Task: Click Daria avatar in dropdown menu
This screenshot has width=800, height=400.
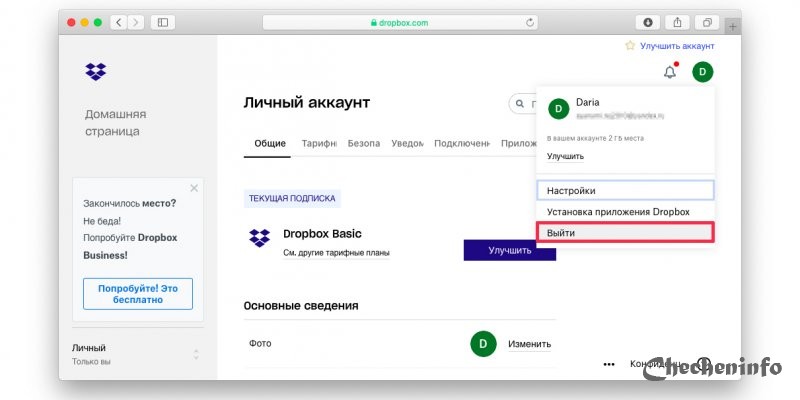Action: [x=558, y=108]
